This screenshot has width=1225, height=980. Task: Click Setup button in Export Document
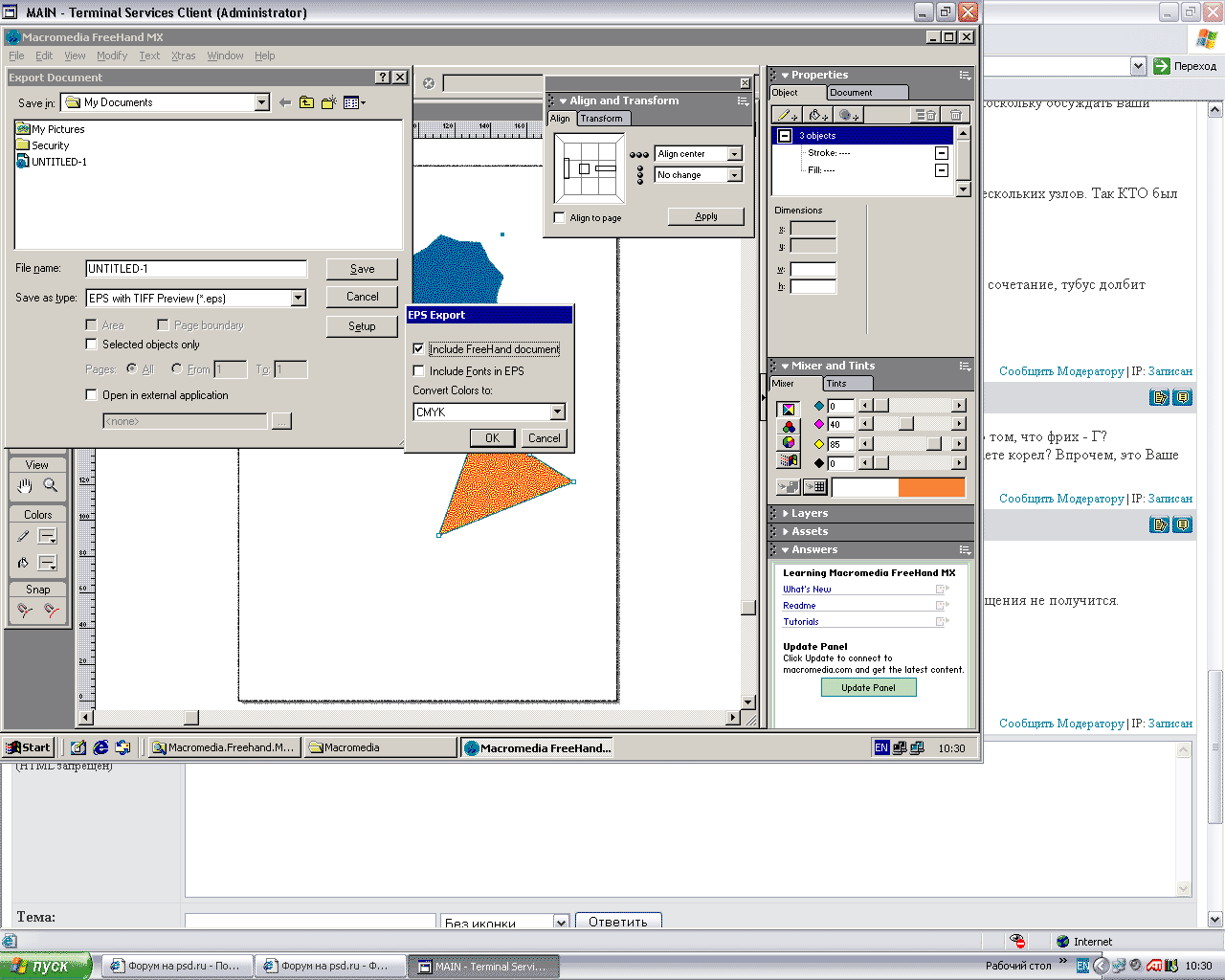coord(362,326)
